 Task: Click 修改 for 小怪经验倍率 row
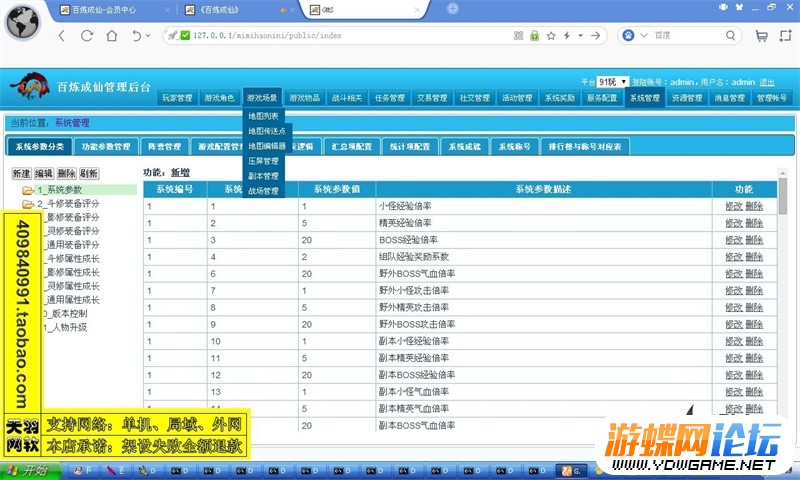tap(734, 207)
